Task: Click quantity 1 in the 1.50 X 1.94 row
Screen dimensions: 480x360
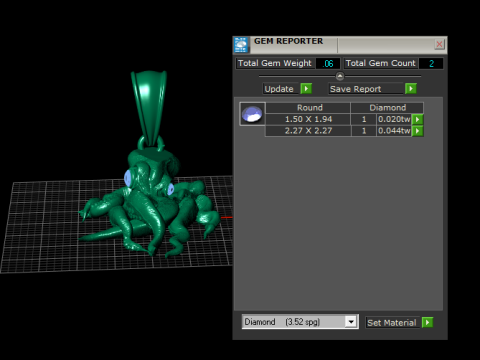Action: click(364, 119)
